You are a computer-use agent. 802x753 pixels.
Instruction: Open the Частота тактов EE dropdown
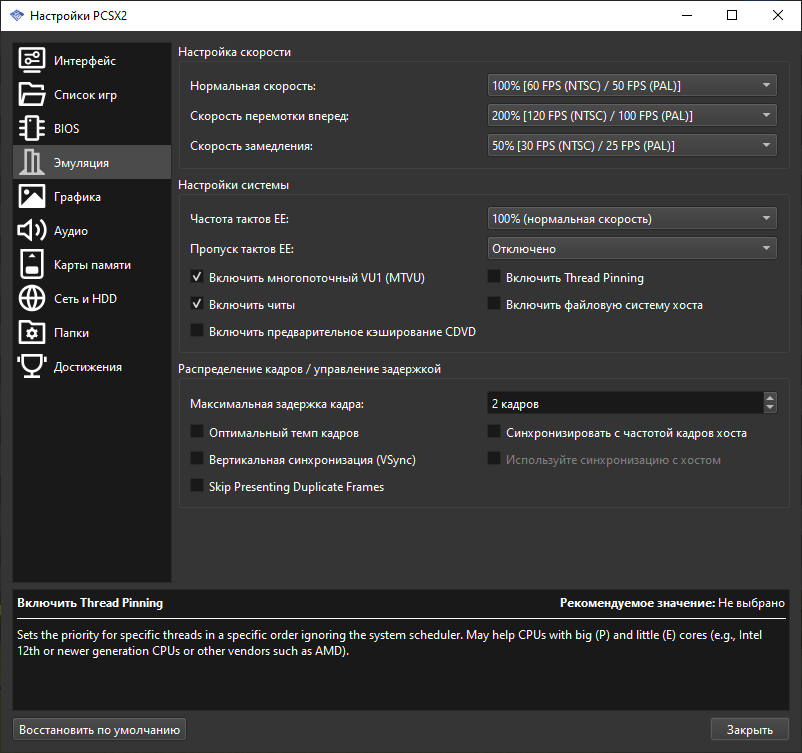(x=632, y=218)
